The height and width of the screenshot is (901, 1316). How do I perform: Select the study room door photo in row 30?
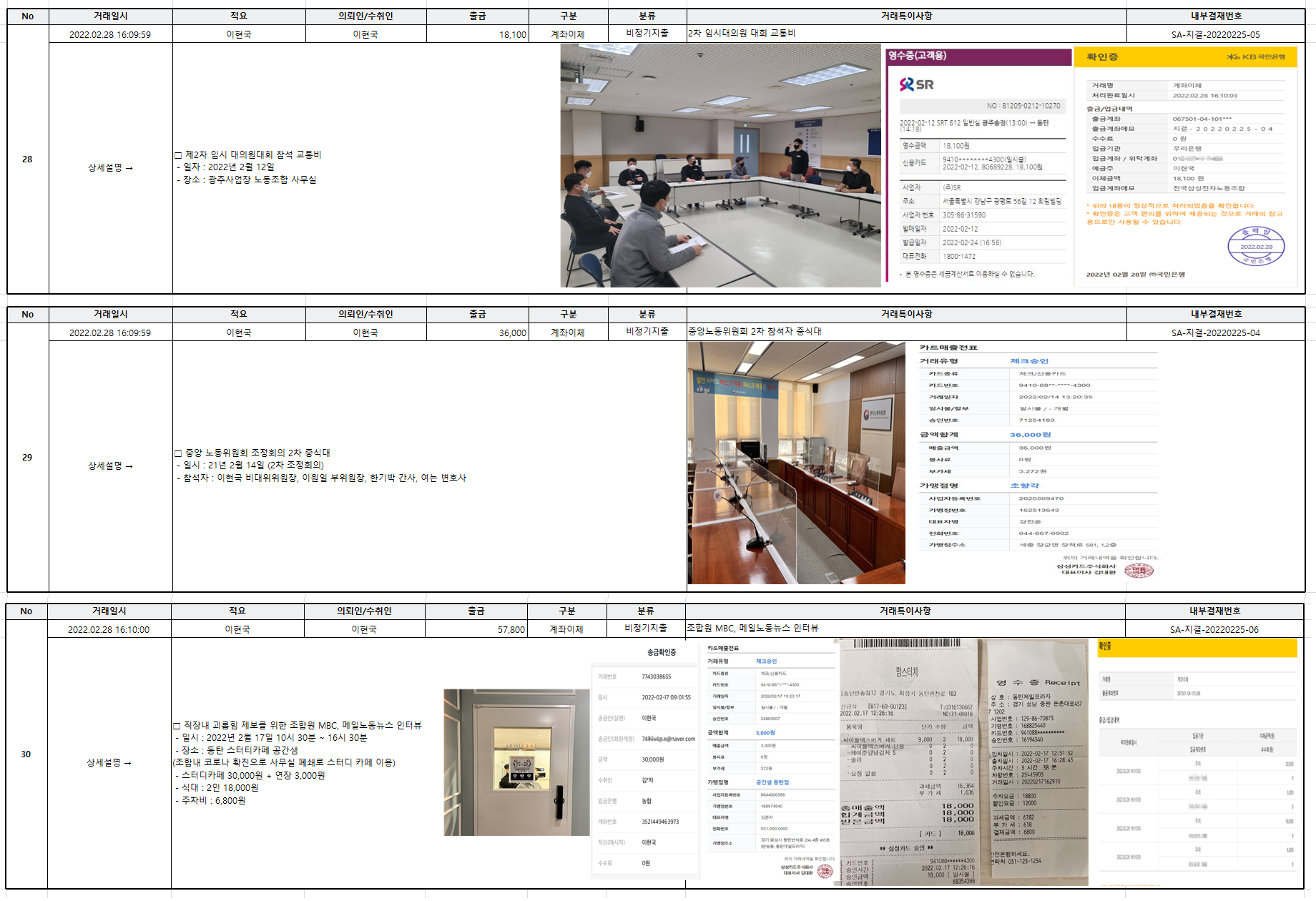point(515,762)
